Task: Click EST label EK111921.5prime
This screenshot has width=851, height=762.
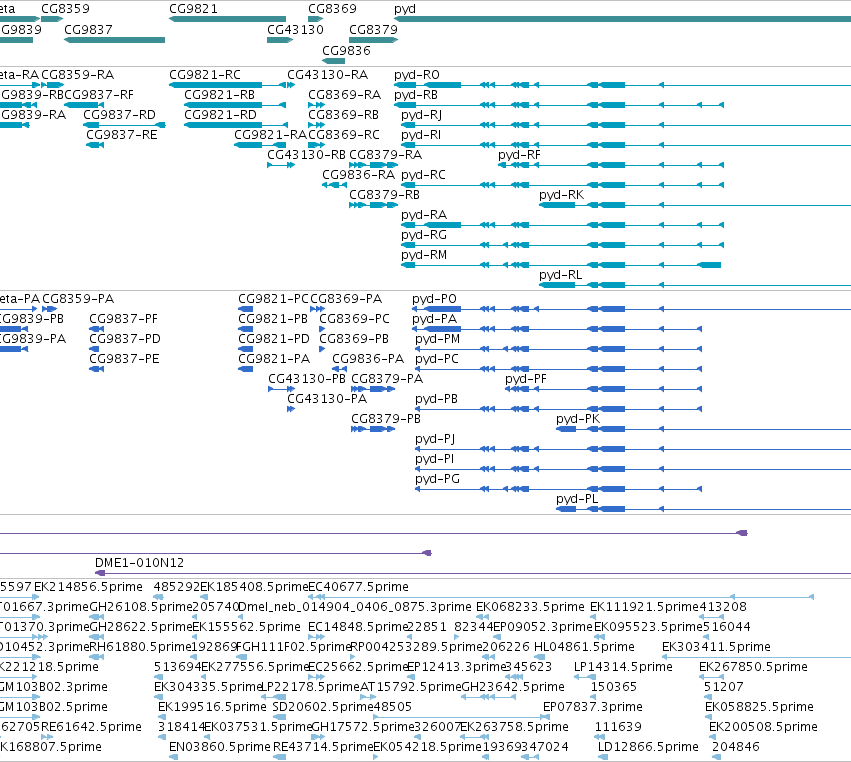Action: coord(644,606)
